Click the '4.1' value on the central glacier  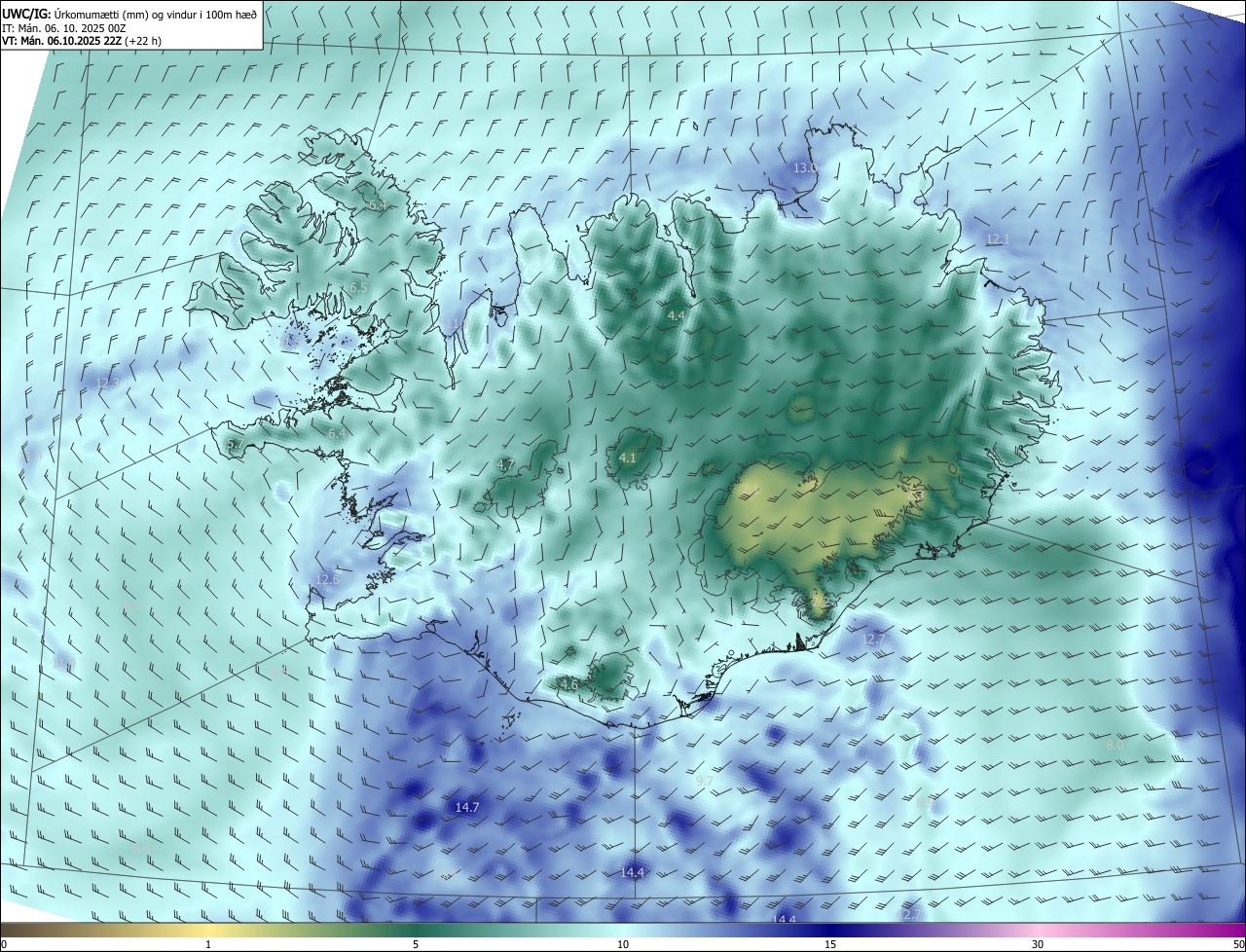[x=628, y=458]
